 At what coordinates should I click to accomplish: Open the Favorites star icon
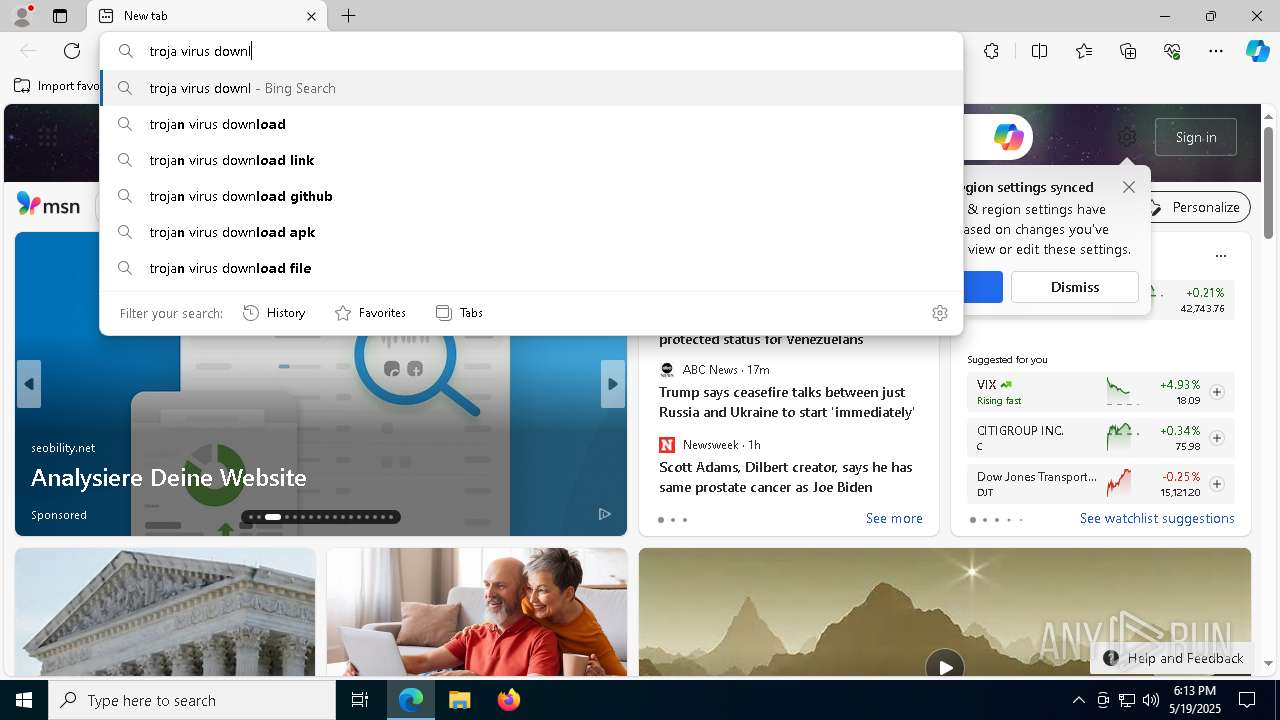[1084, 51]
